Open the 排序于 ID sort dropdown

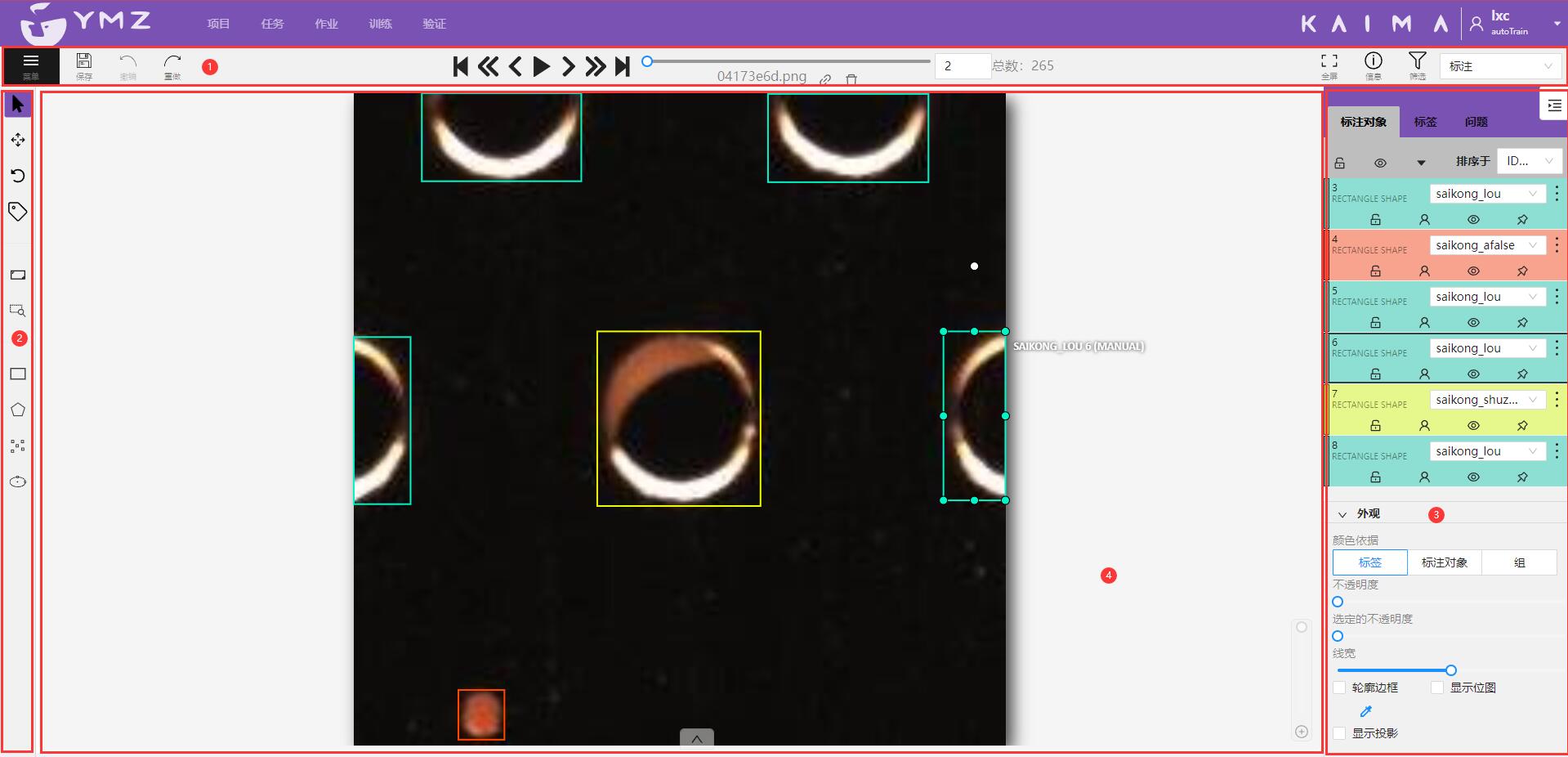pos(1529,161)
